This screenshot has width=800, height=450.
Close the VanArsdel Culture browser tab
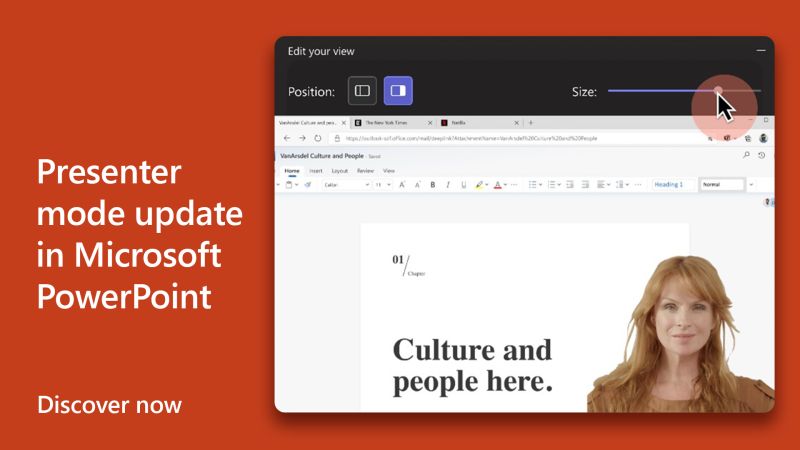(343, 123)
